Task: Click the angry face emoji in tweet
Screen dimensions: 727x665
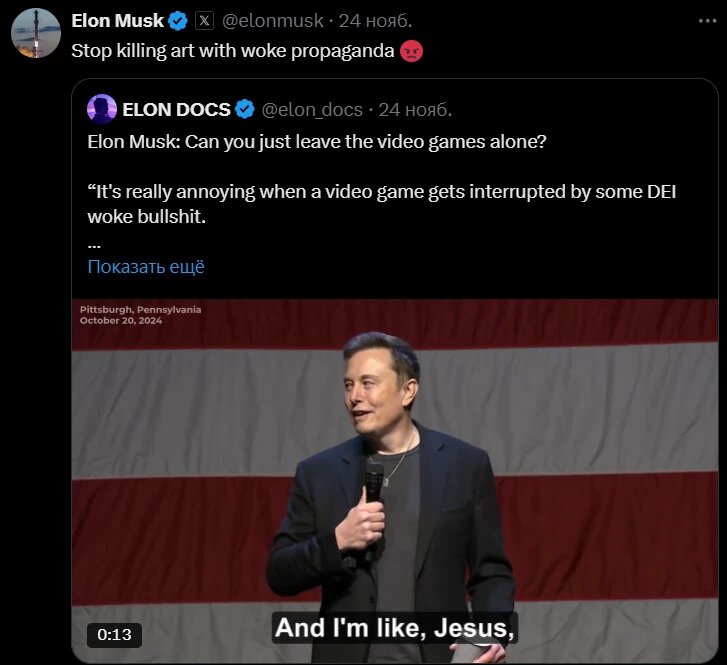Action: (x=410, y=51)
